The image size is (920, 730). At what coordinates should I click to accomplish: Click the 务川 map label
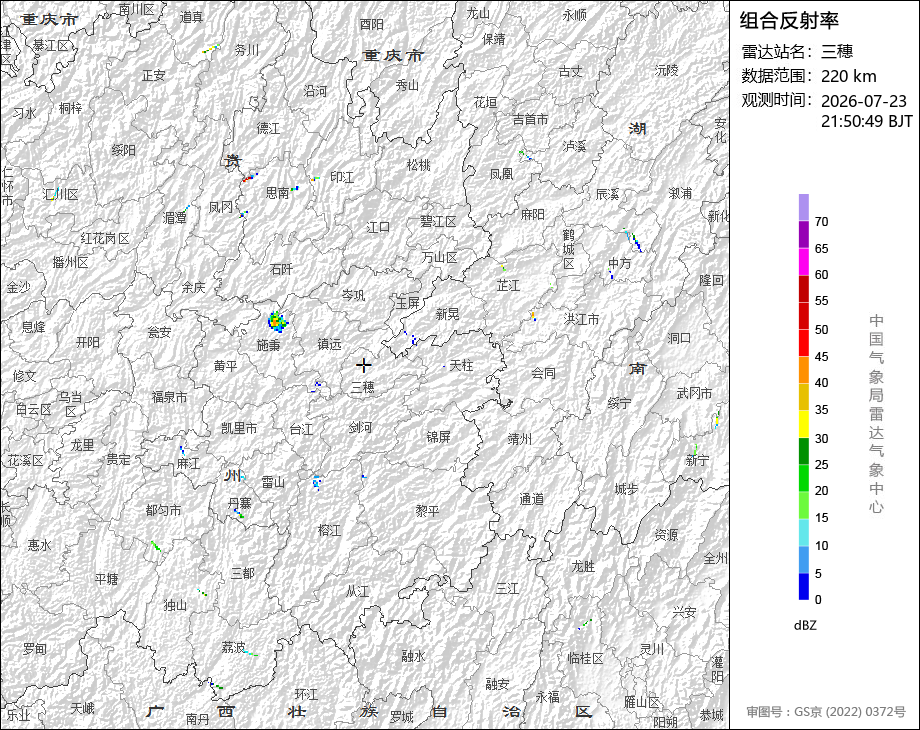point(246,50)
